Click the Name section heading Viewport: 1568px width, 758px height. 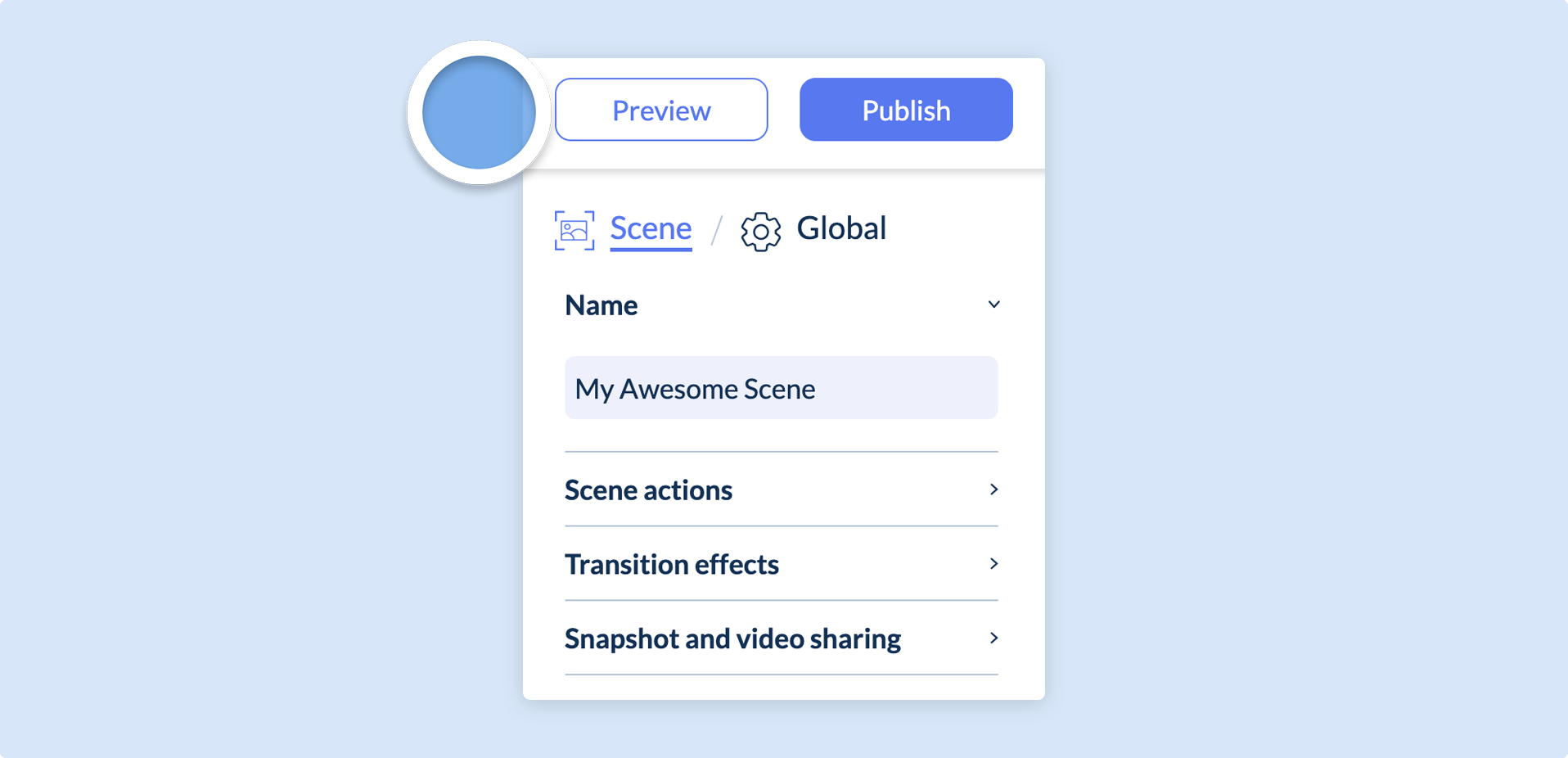[x=602, y=305]
